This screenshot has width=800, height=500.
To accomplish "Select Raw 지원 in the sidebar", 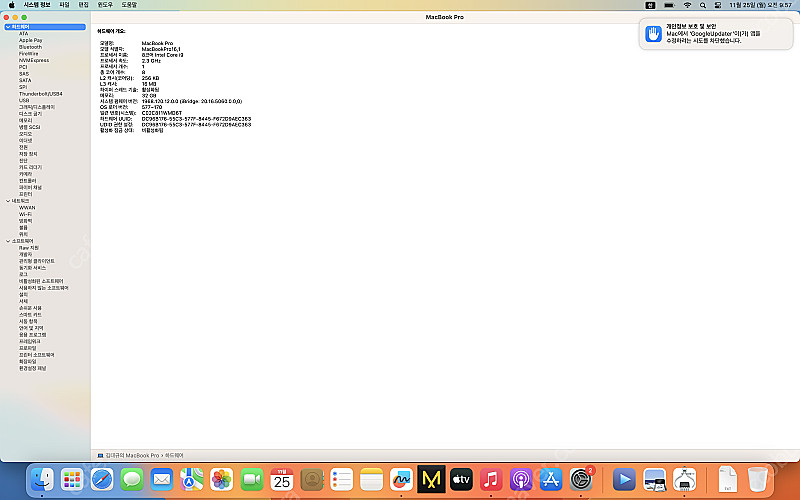I will 29,248.
